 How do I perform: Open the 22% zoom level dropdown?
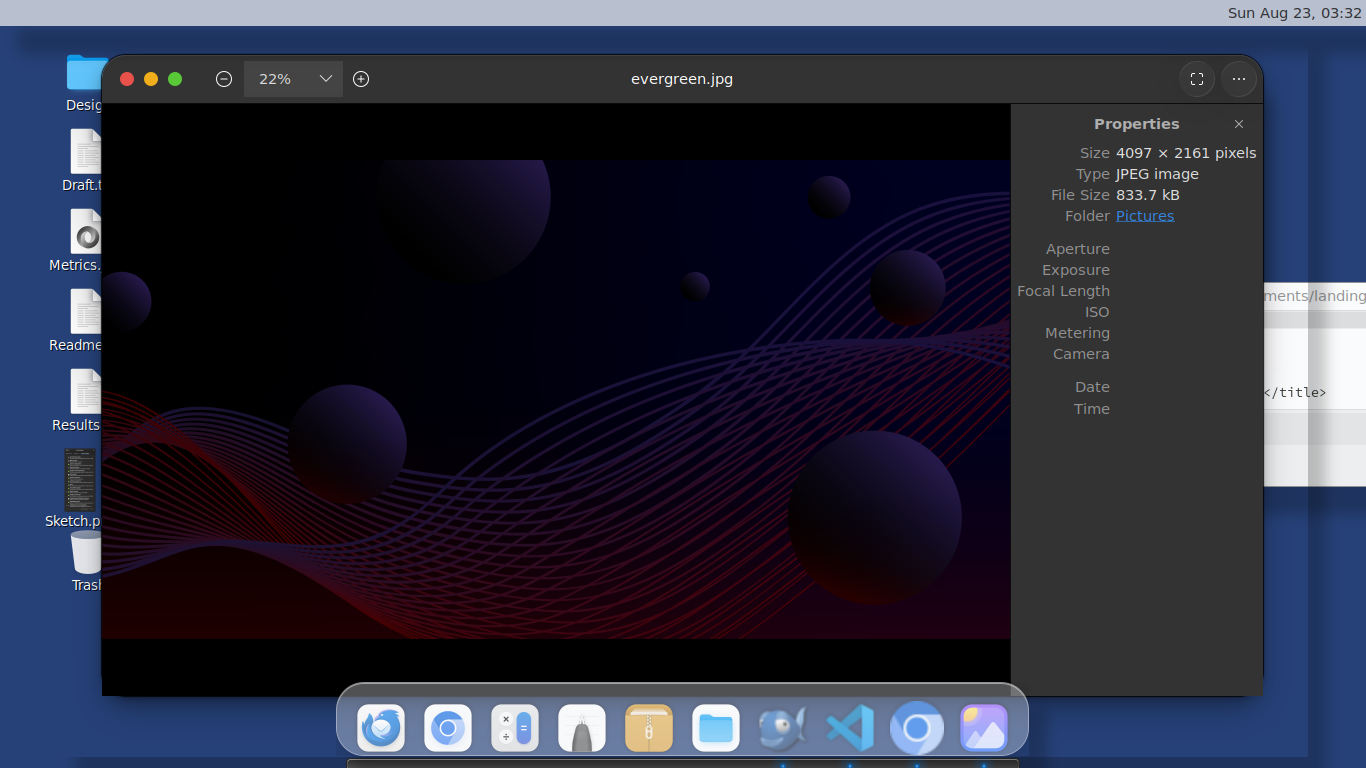[x=293, y=79]
